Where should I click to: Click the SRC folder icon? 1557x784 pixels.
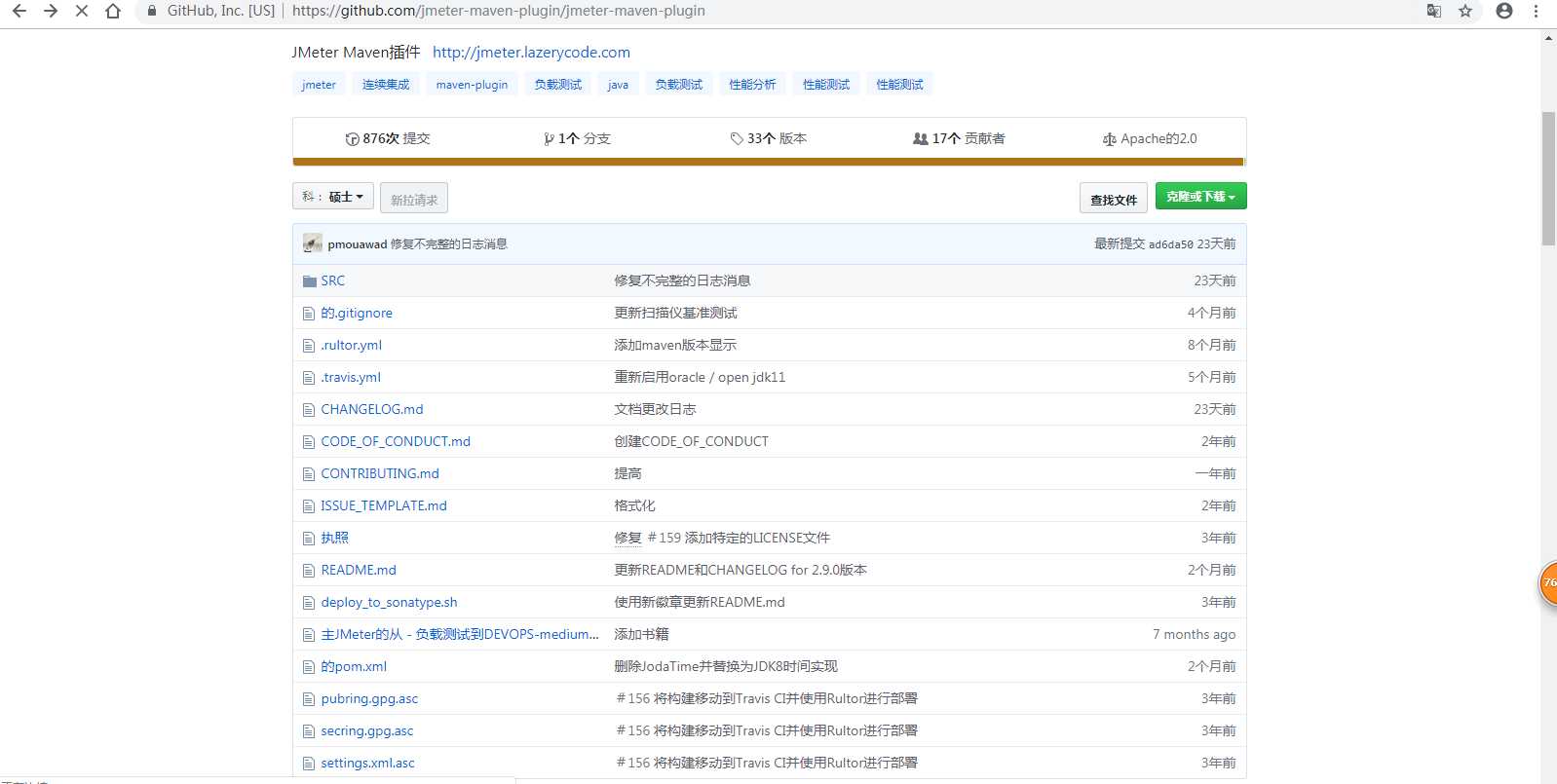(310, 280)
